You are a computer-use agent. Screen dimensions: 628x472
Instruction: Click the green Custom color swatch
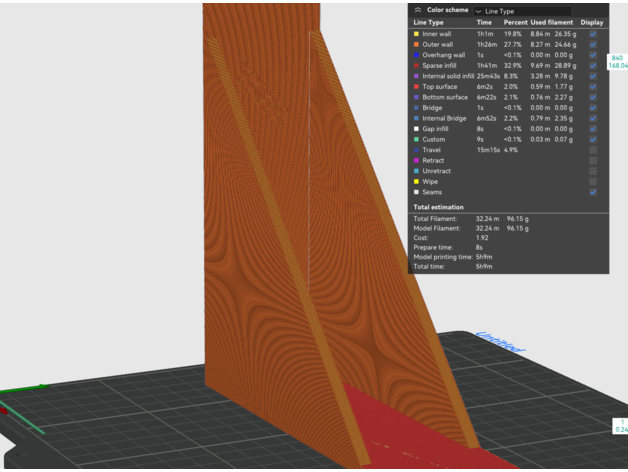pos(416,139)
